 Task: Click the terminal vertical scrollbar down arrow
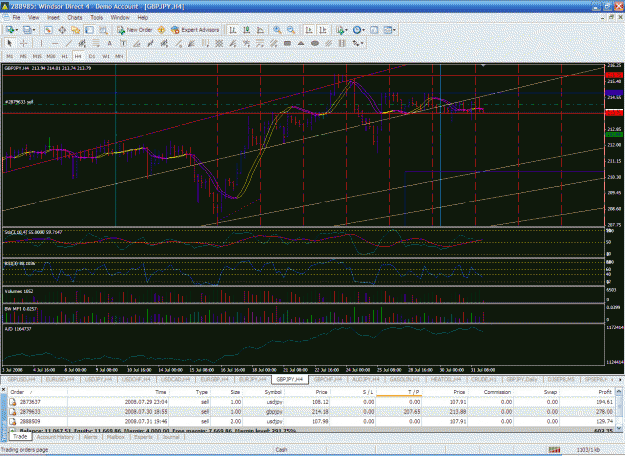(x=619, y=428)
